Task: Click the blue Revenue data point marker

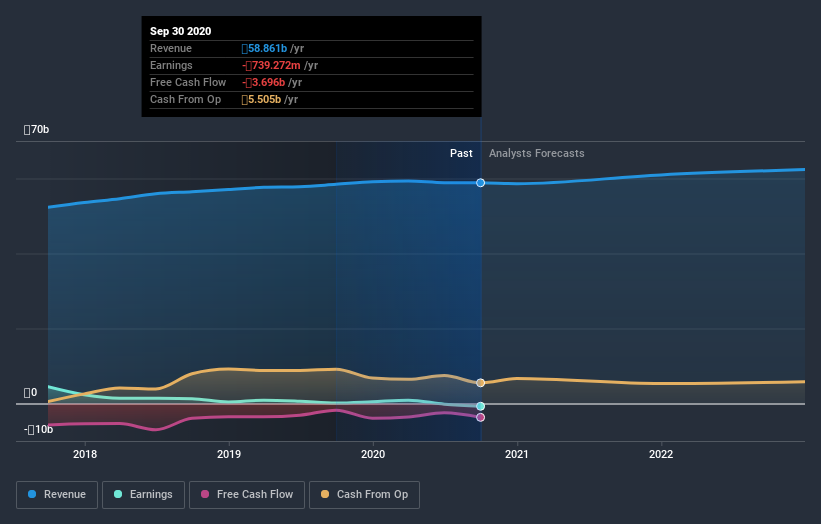Action: [x=480, y=183]
